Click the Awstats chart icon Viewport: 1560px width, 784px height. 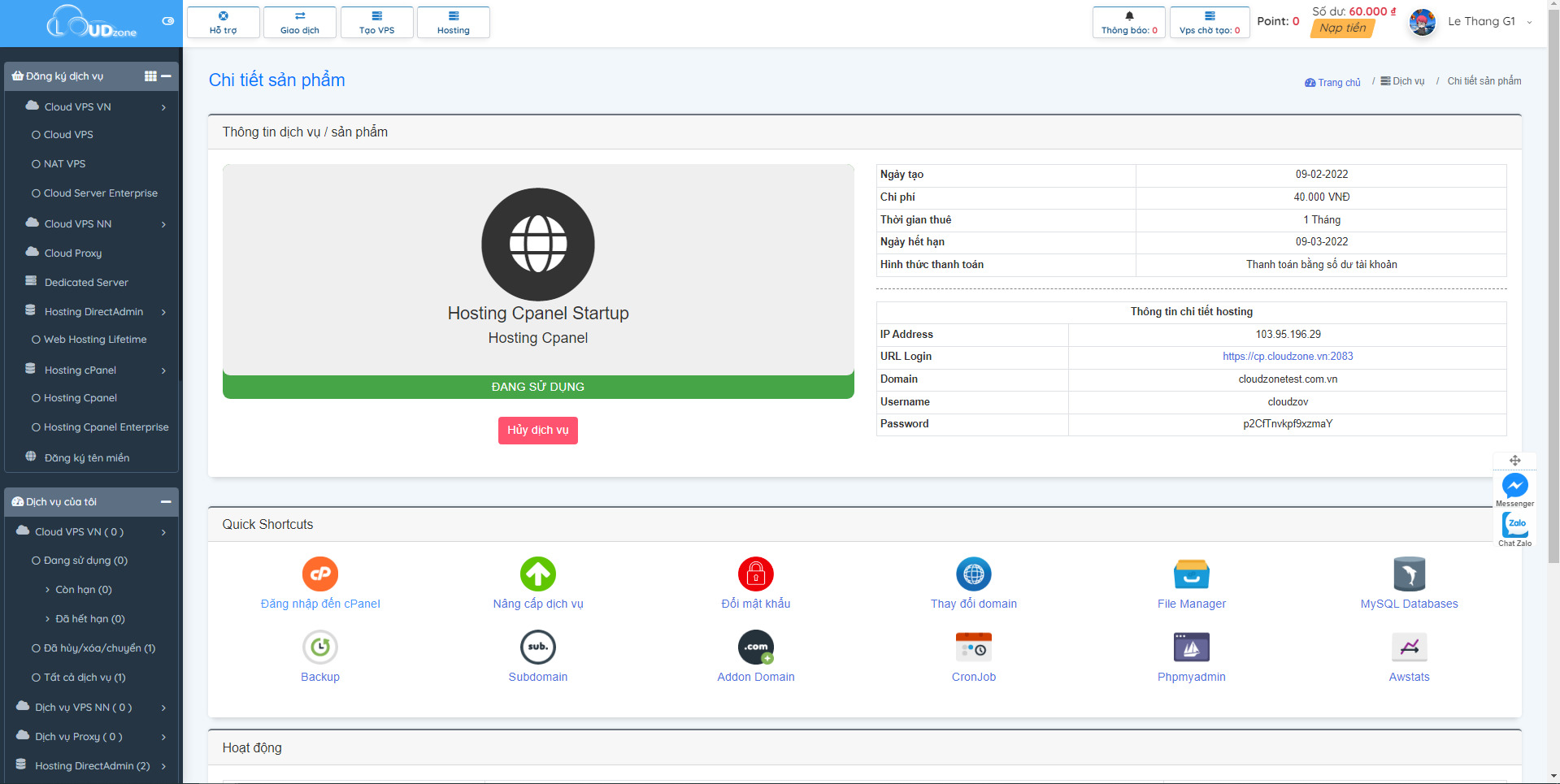tap(1408, 648)
